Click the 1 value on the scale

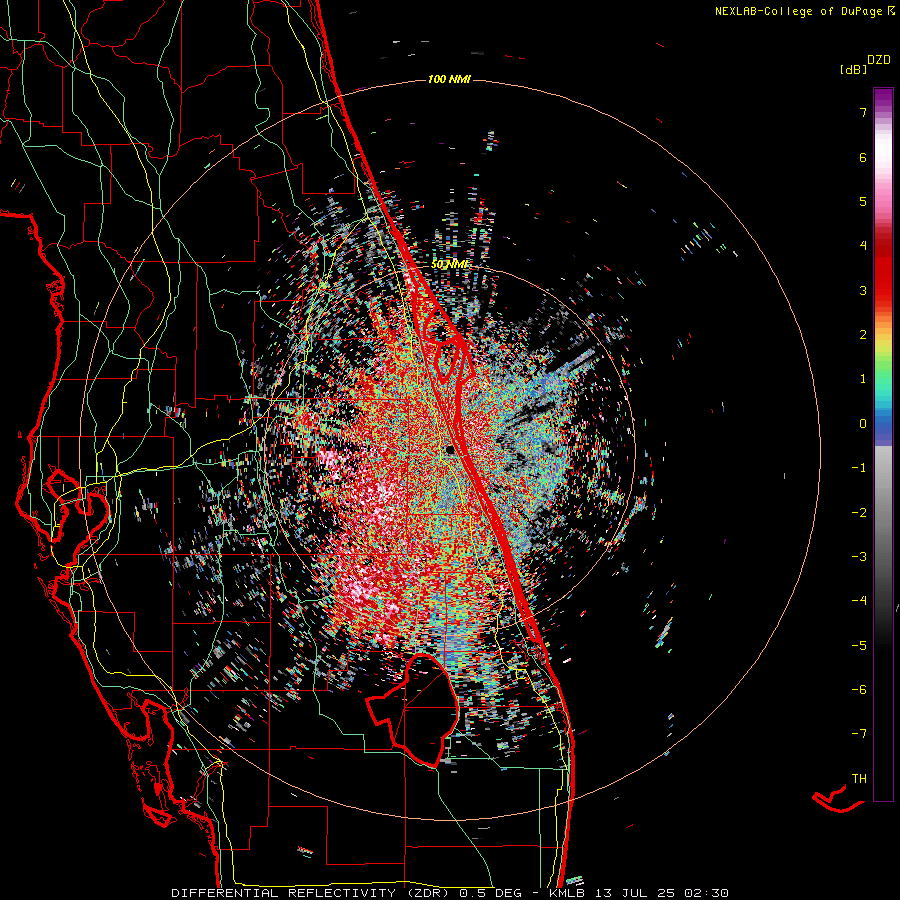[863, 379]
